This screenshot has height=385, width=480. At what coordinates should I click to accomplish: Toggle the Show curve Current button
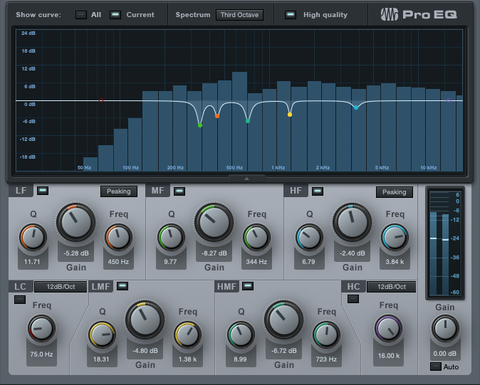tap(115, 15)
